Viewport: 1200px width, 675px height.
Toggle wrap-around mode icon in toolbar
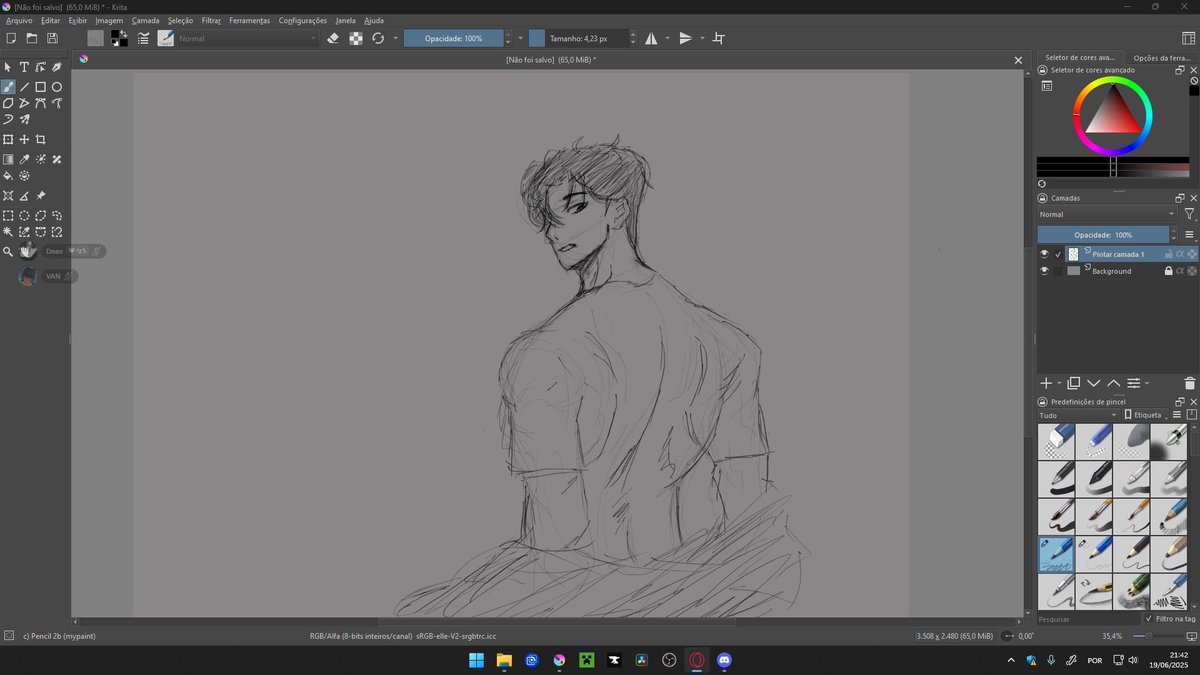point(718,38)
